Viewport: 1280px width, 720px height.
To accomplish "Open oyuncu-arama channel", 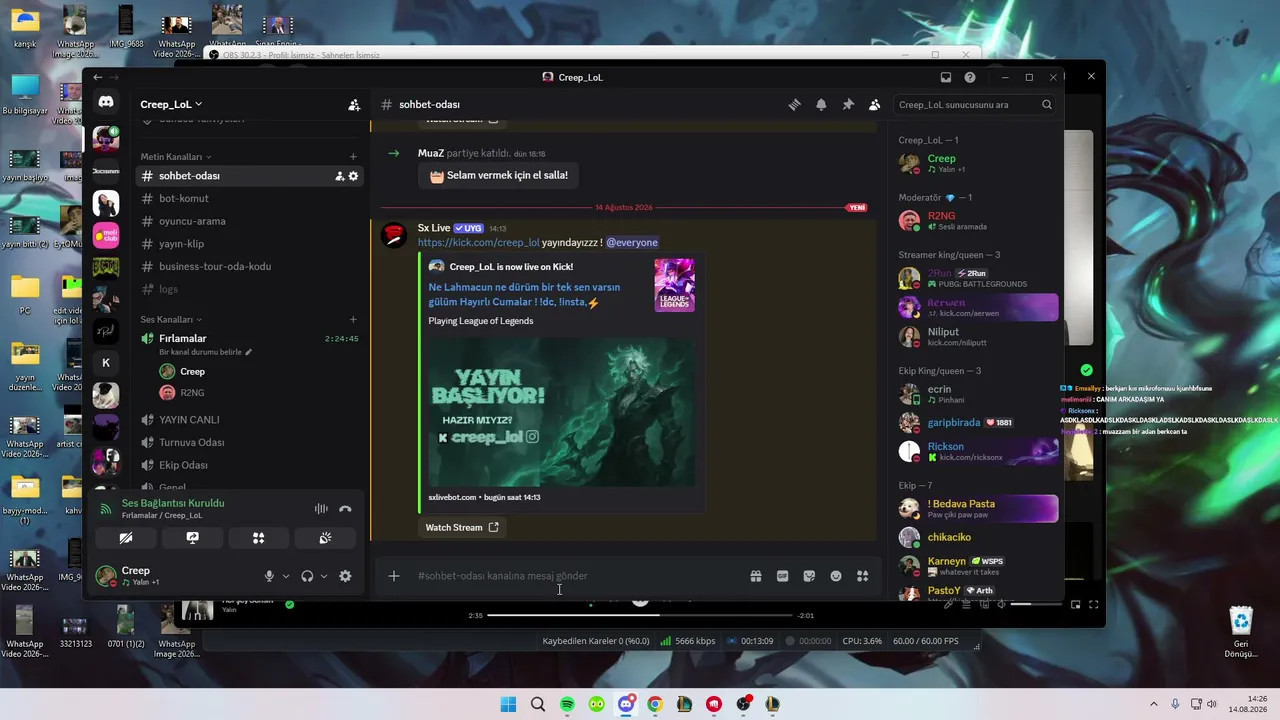I will click(x=249, y=221).
